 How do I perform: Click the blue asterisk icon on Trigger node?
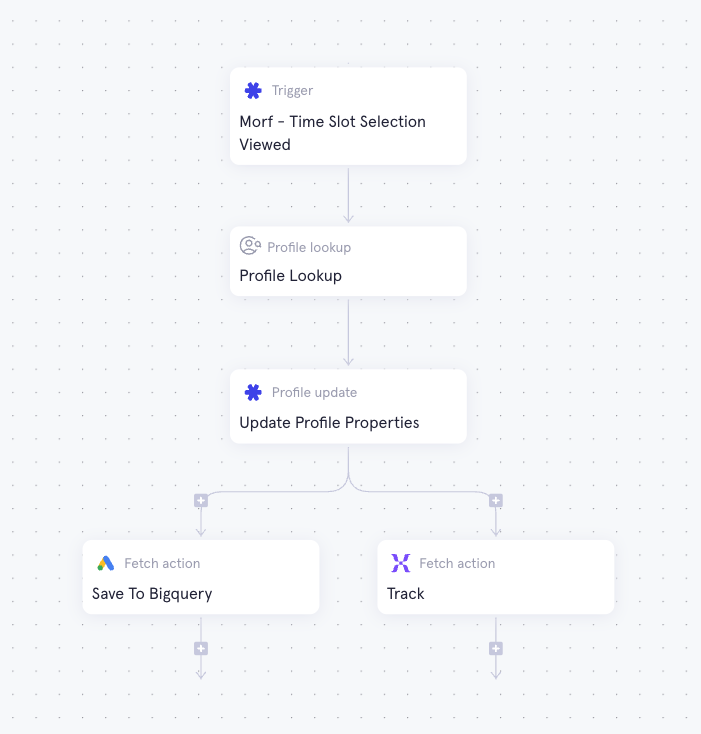click(253, 90)
